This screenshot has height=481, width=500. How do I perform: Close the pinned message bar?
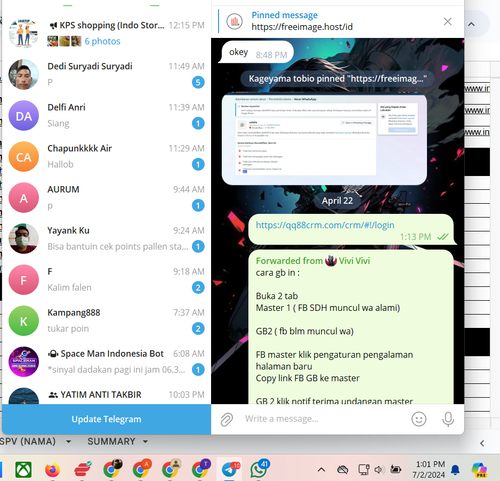point(447,22)
